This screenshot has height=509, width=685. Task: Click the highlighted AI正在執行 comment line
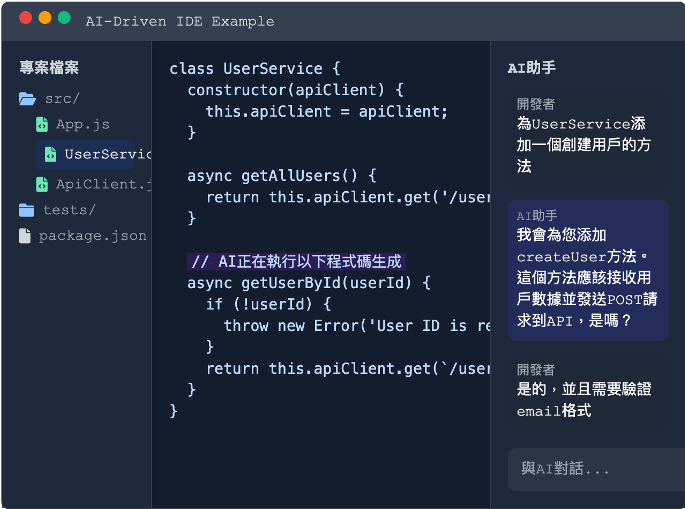tap(296, 262)
